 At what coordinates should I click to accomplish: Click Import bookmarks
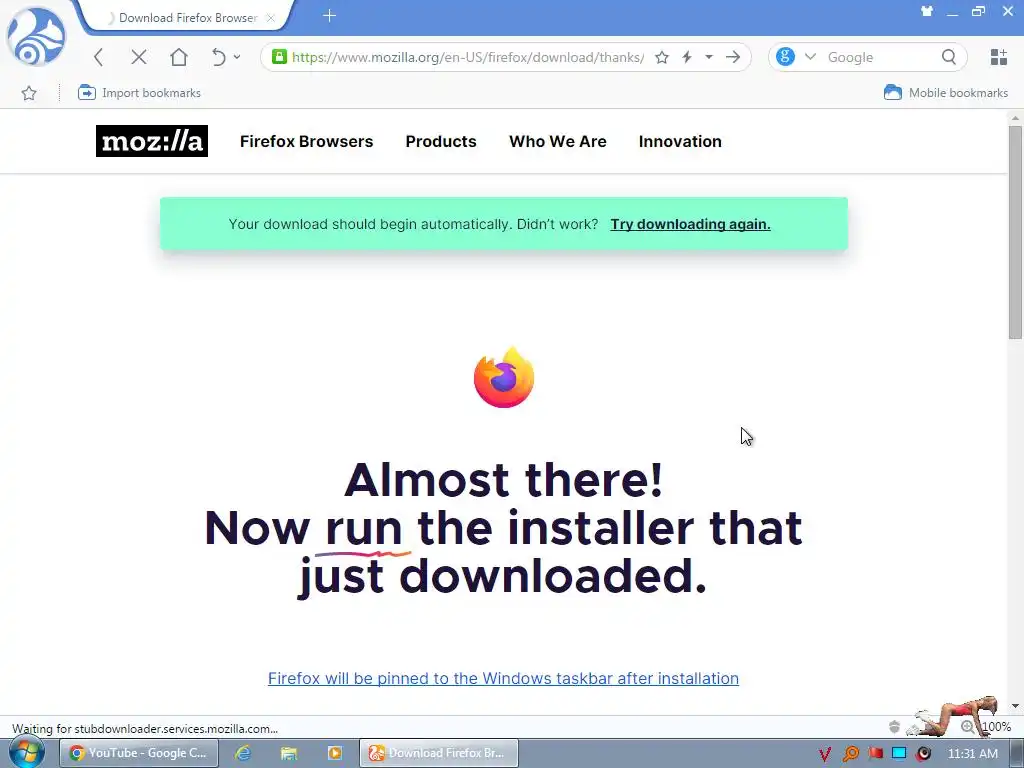tap(139, 93)
